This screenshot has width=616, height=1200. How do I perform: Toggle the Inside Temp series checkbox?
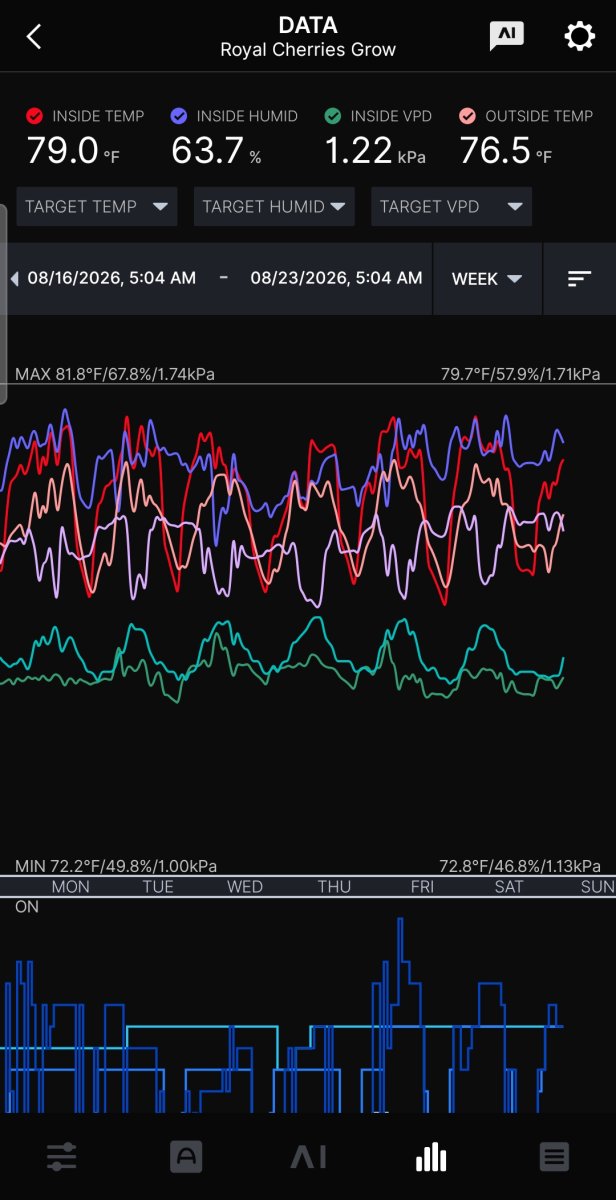(x=35, y=116)
